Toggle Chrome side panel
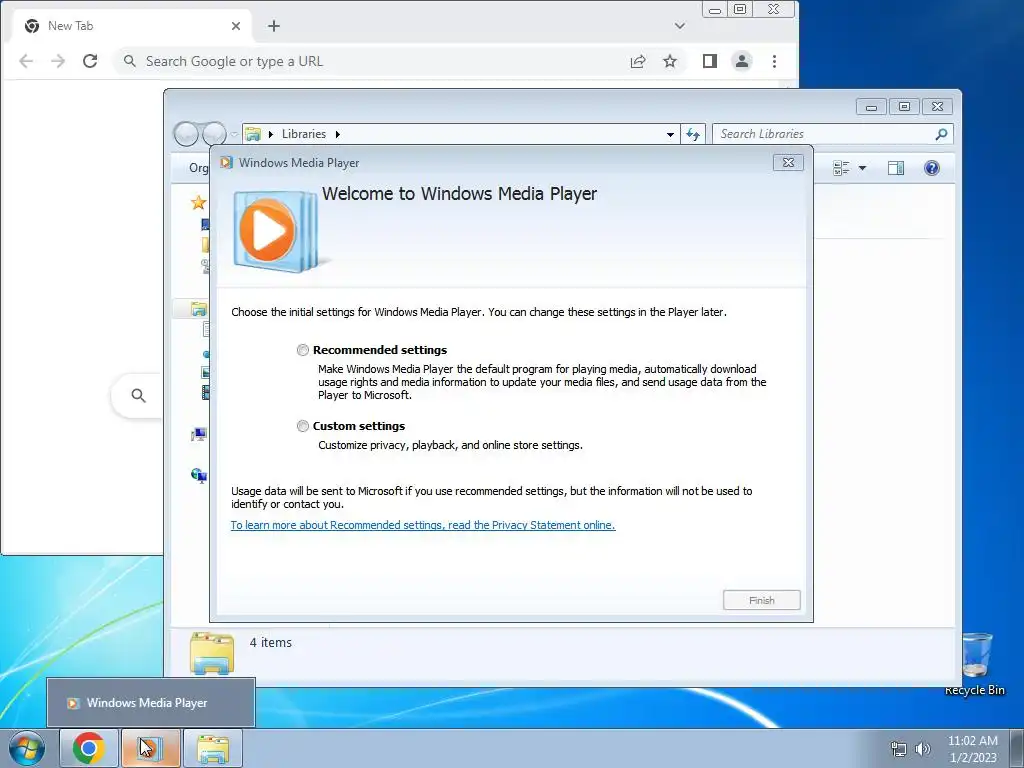Viewport: 1024px width, 768px height. pos(710,61)
